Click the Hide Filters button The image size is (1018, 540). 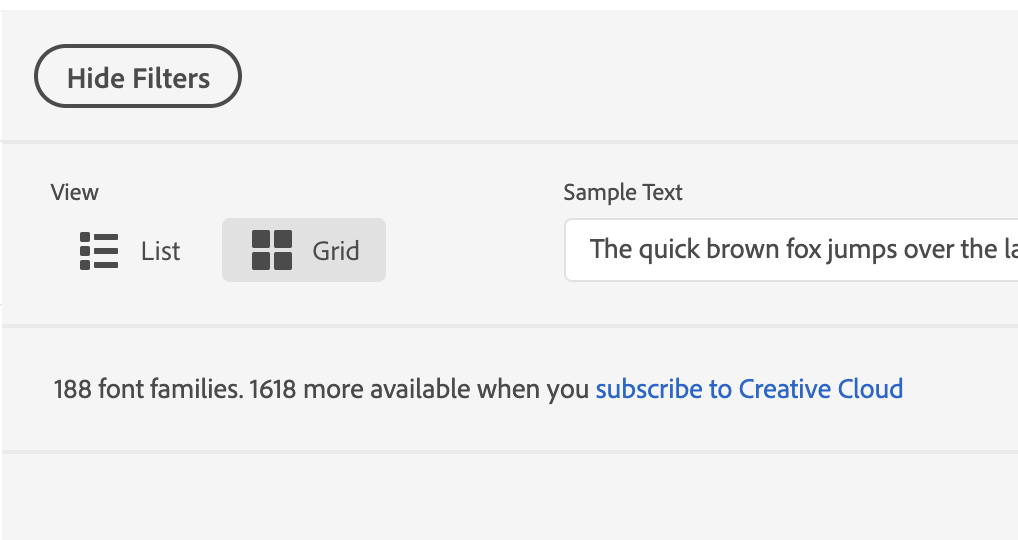(x=138, y=77)
